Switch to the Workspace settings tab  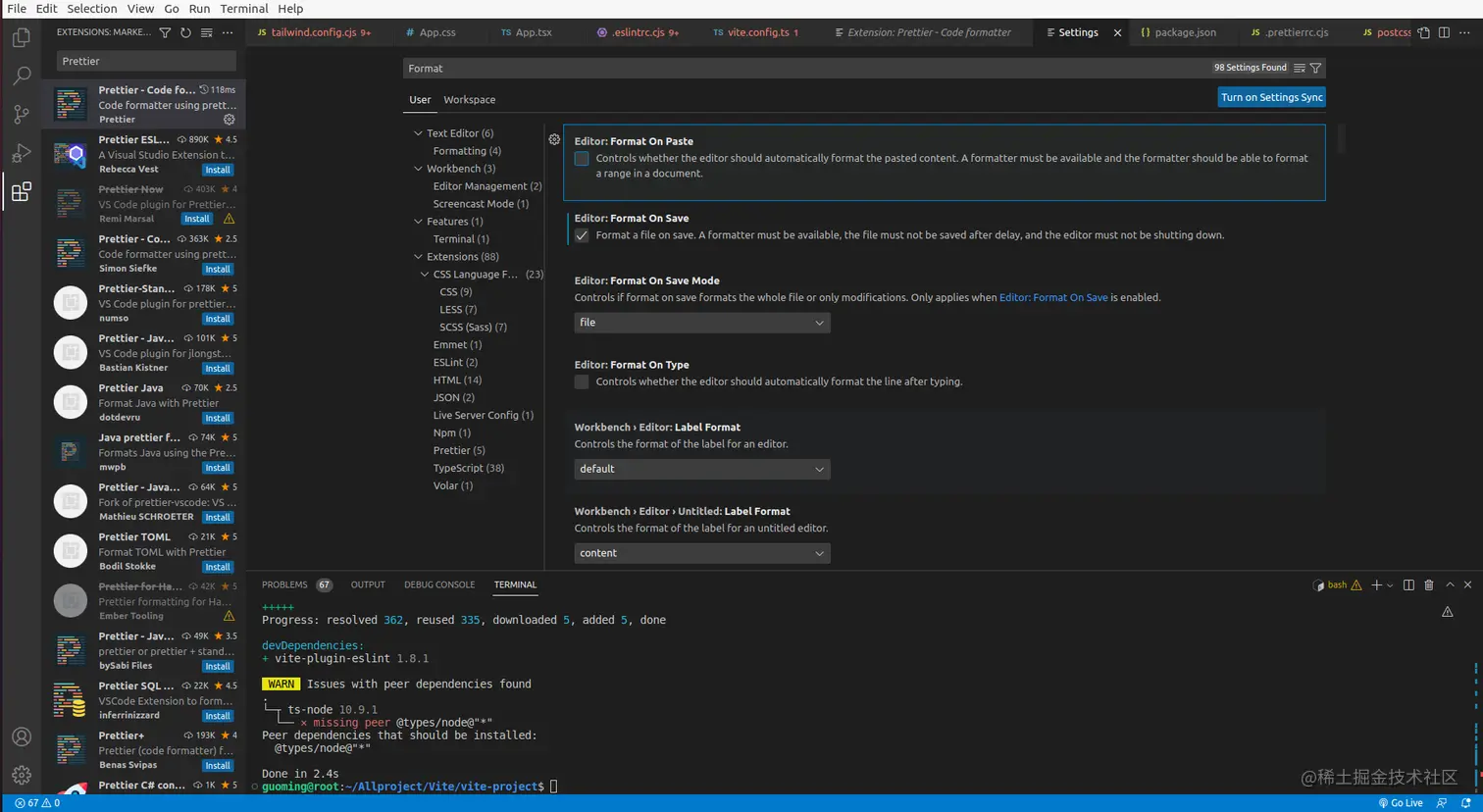coord(469,100)
